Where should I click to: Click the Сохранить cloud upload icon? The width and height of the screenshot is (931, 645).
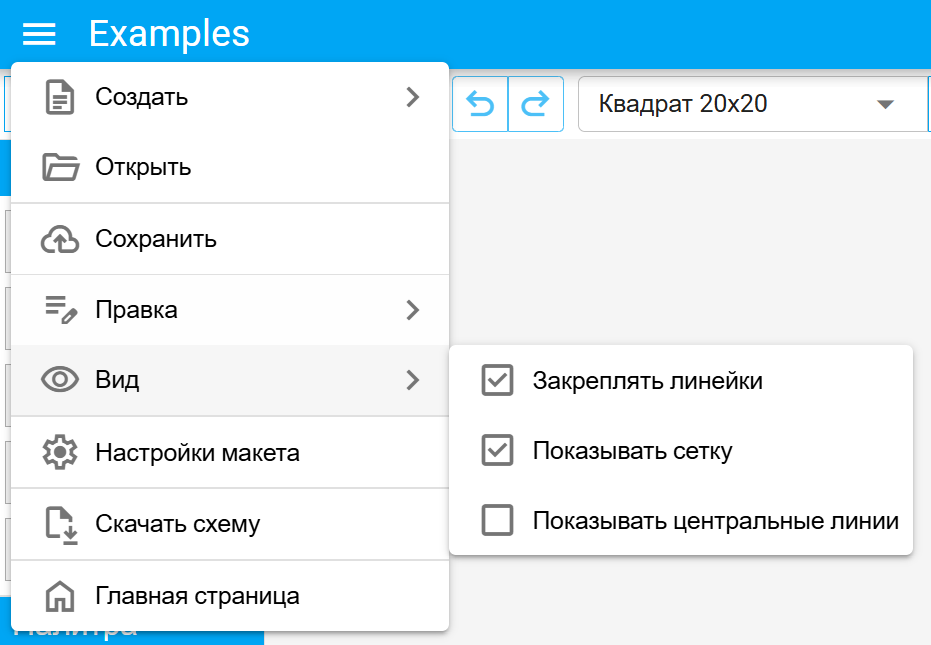click(60, 238)
